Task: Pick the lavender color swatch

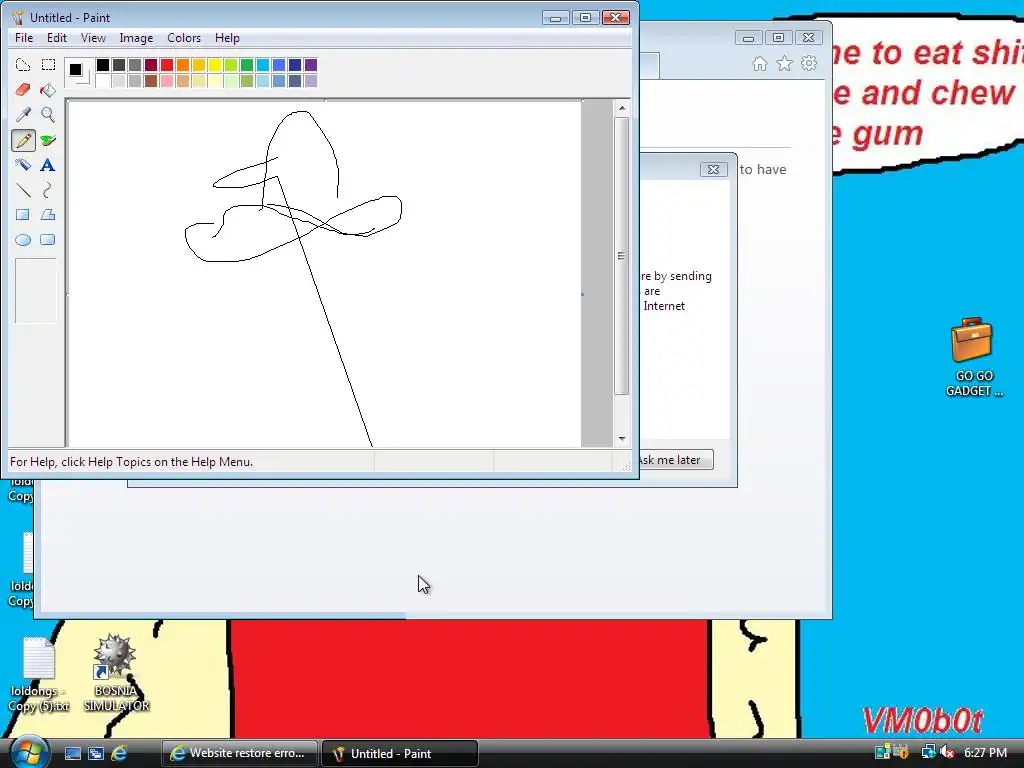Action: pyautogui.click(x=311, y=81)
